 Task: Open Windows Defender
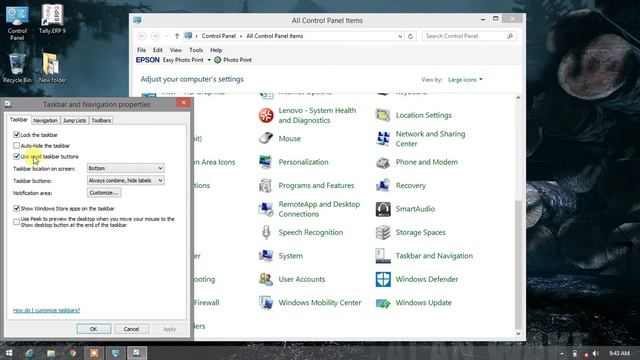point(417,279)
